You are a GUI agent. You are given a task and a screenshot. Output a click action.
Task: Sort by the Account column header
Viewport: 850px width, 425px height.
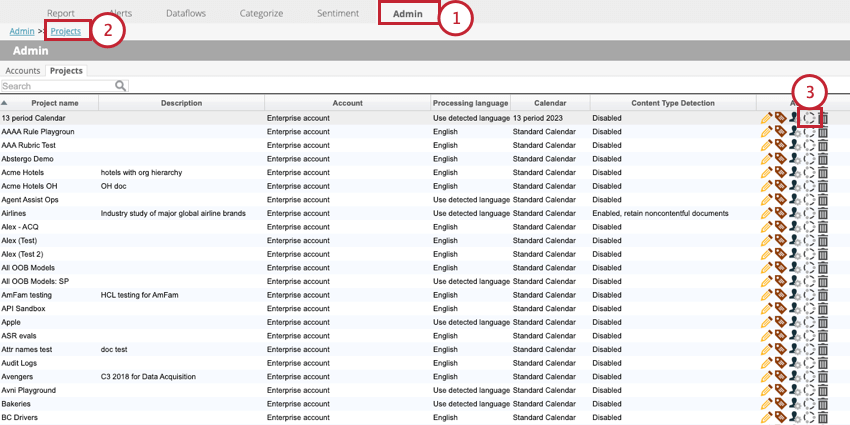point(347,103)
